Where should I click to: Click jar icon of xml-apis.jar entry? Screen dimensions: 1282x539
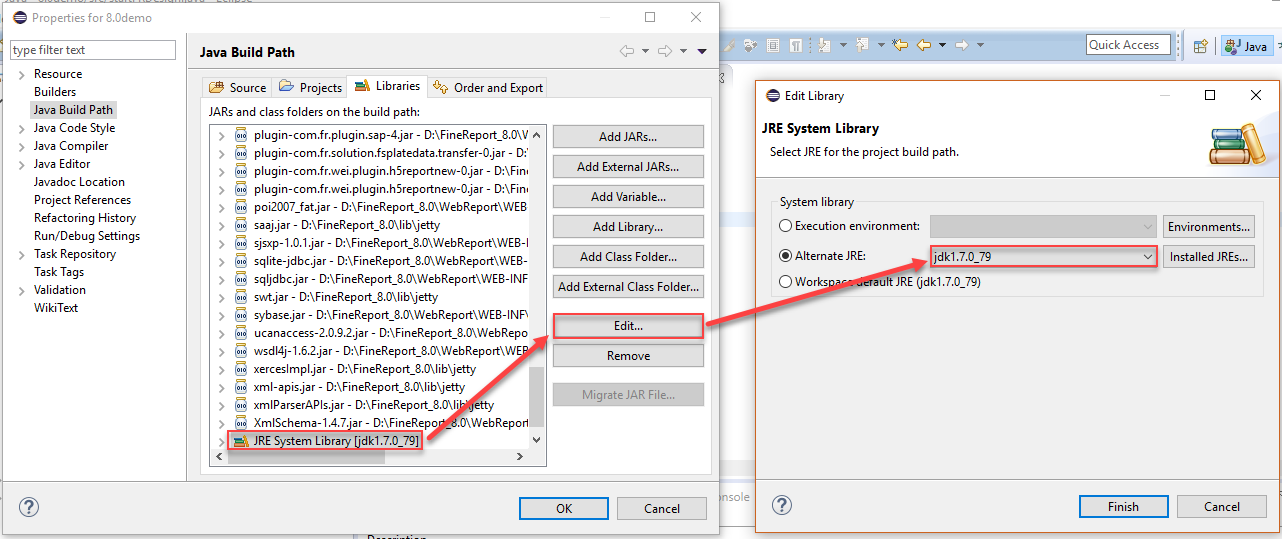(240, 387)
